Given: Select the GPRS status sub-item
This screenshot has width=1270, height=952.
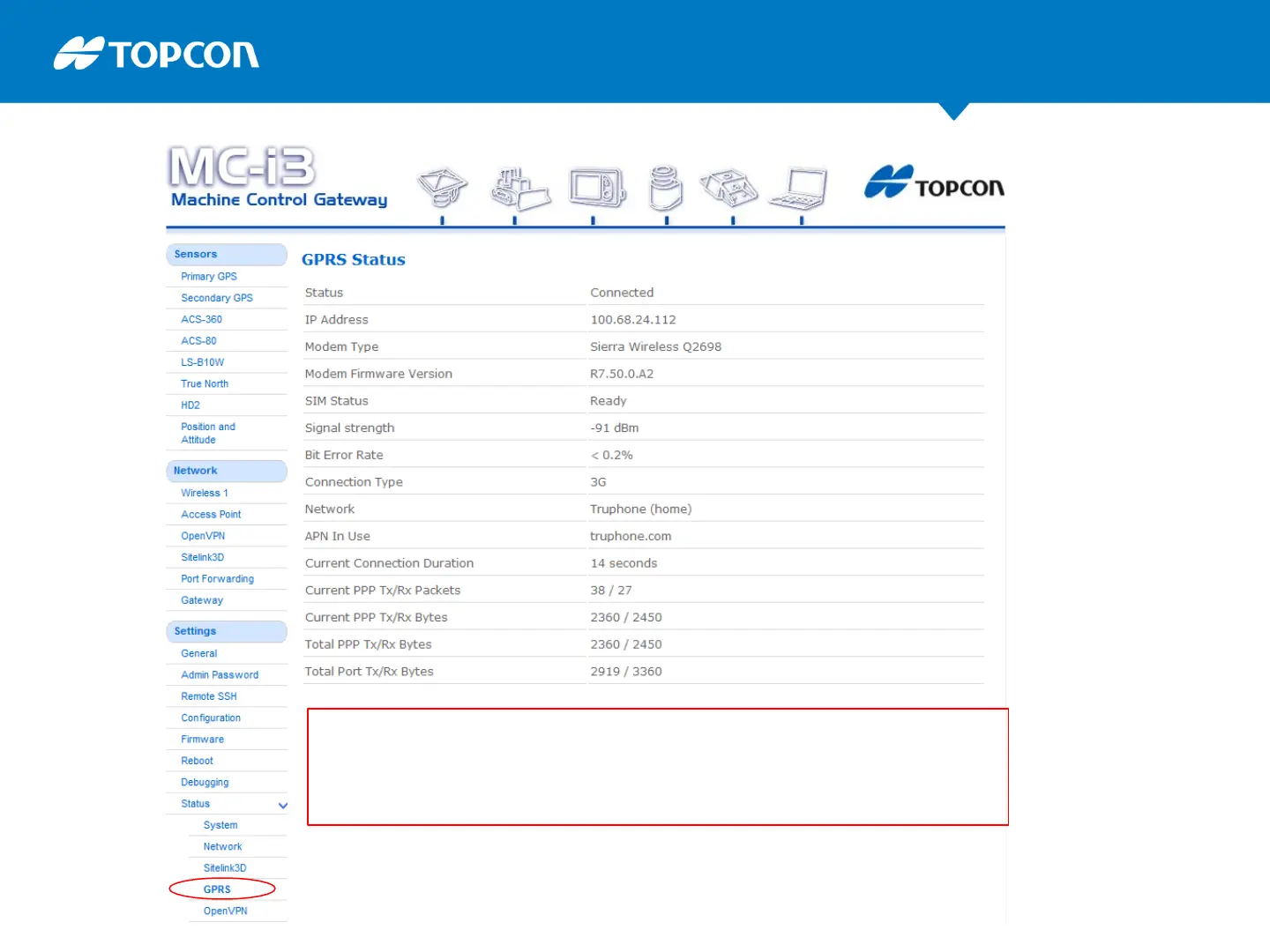Looking at the screenshot, I should pyautogui.click(x=217, y=889).
